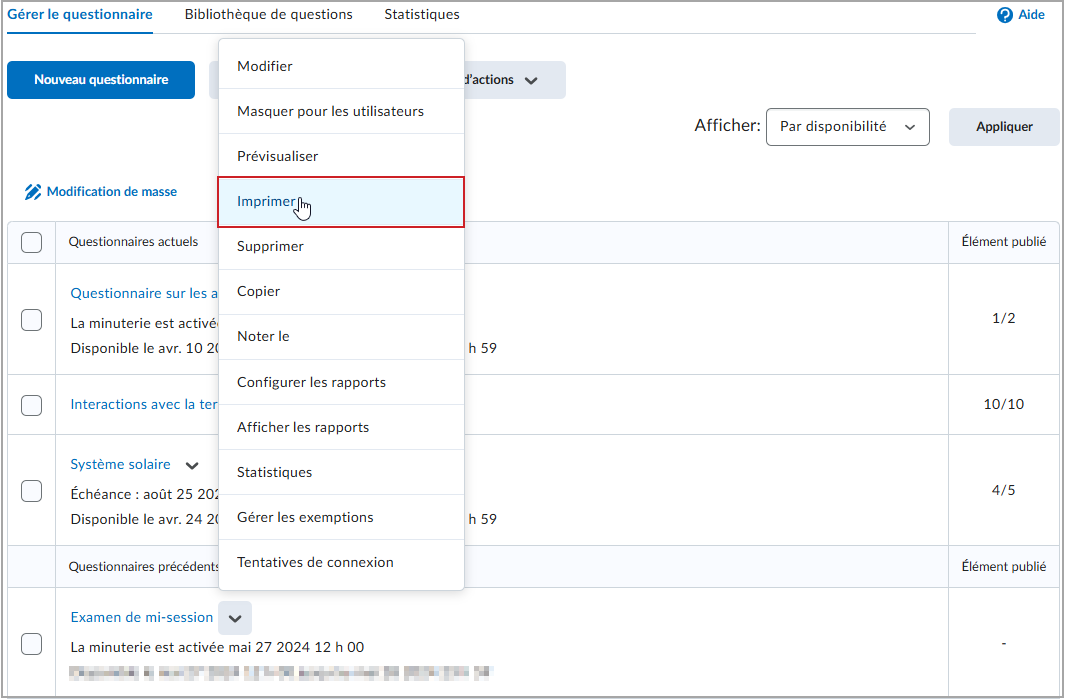The image size is (1065, 699).
Task: Choose Gérer les exemptions
Action: coord(341,518)
